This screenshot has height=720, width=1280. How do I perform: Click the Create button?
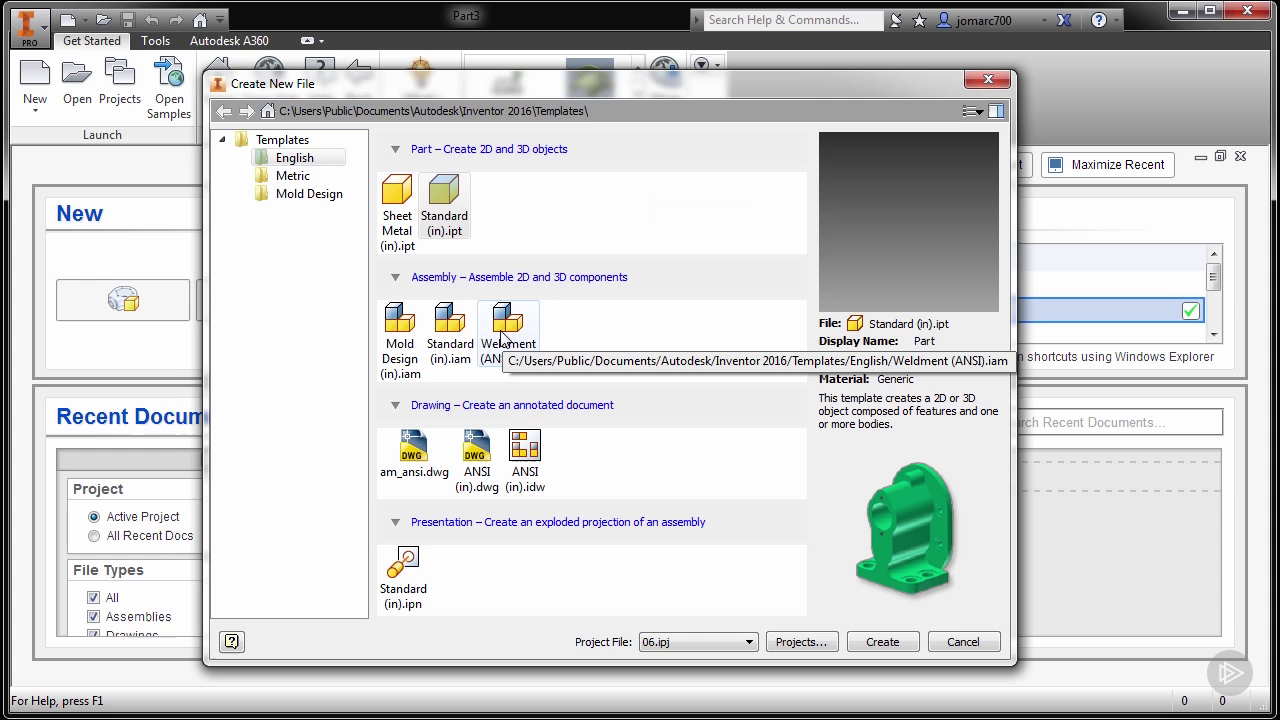883,642
